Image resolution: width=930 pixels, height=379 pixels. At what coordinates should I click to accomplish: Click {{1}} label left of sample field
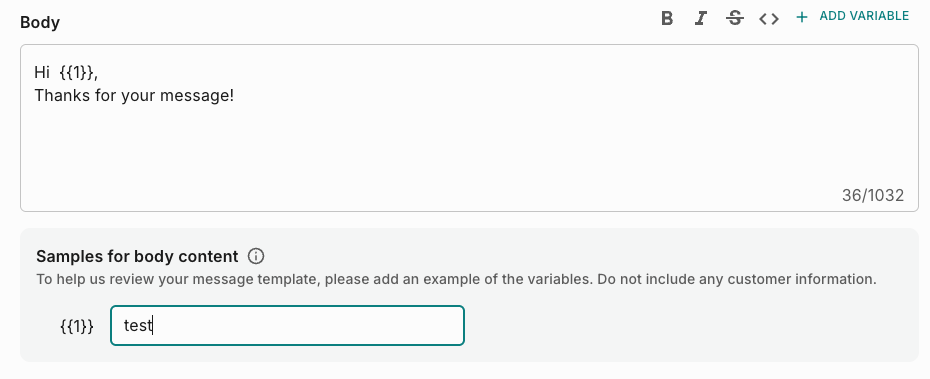point(77,326)
